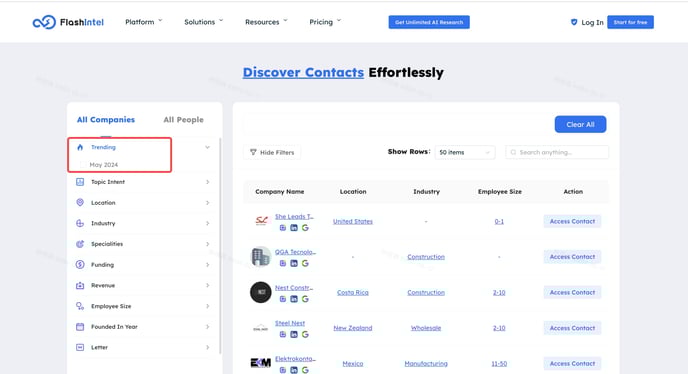
Task: Open LinkedIn icon for QGA Tecnolo row
Action: click(x=294, y=263)
